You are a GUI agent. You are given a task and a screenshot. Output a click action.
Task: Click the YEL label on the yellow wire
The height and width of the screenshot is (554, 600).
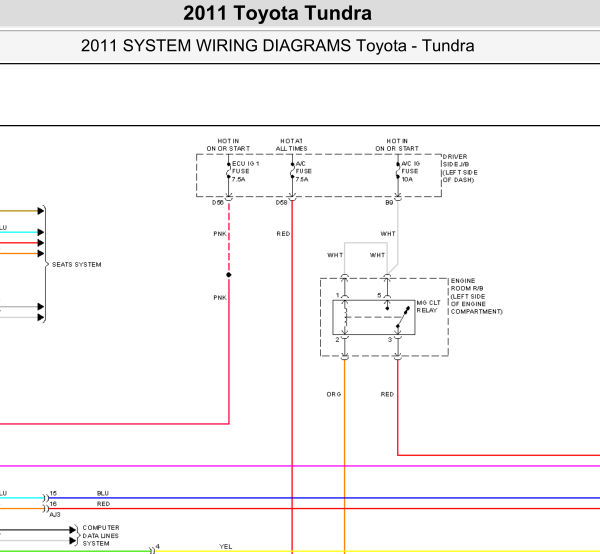coord(226,547)
